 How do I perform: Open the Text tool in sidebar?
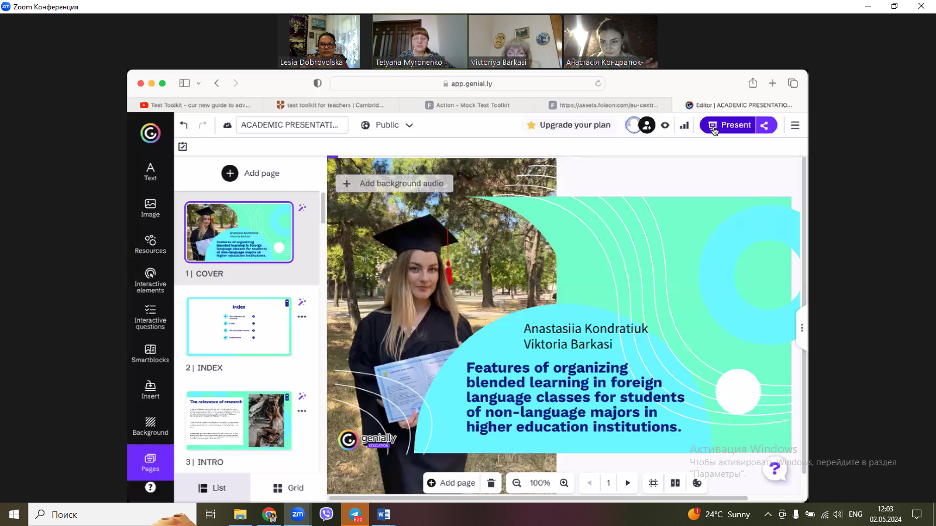coord(150,171)
